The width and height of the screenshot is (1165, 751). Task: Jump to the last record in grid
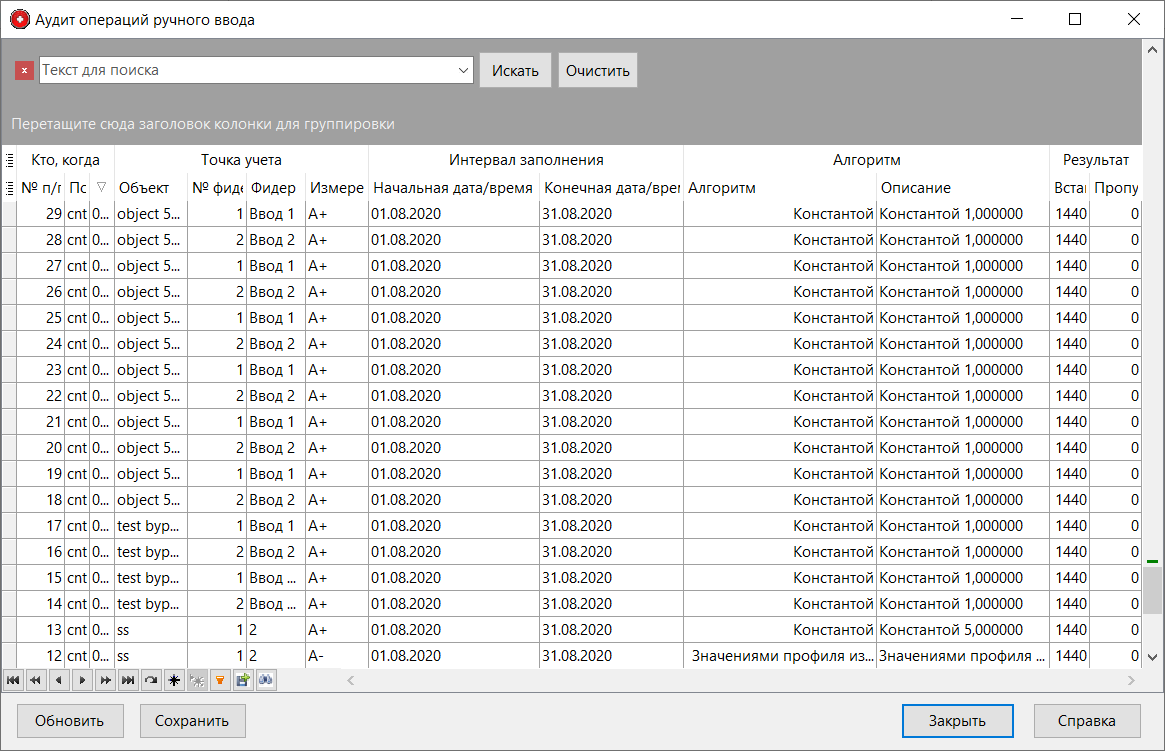pos(128,680)
